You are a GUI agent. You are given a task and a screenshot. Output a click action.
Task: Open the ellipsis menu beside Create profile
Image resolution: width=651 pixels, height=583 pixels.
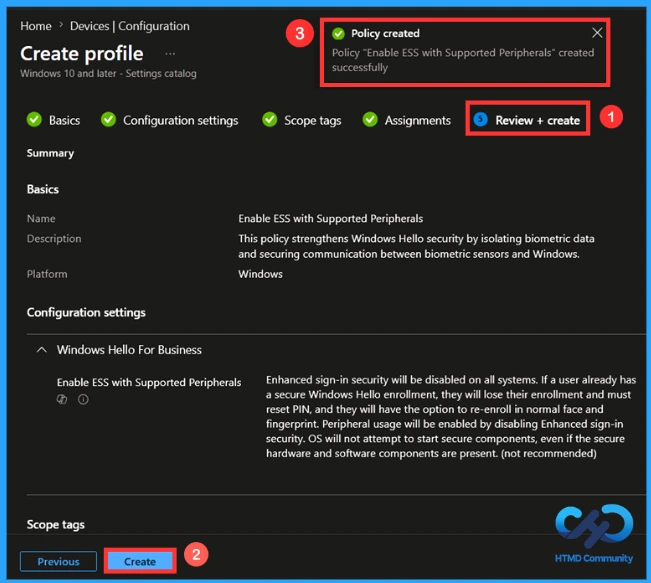(x=170, y=54)
